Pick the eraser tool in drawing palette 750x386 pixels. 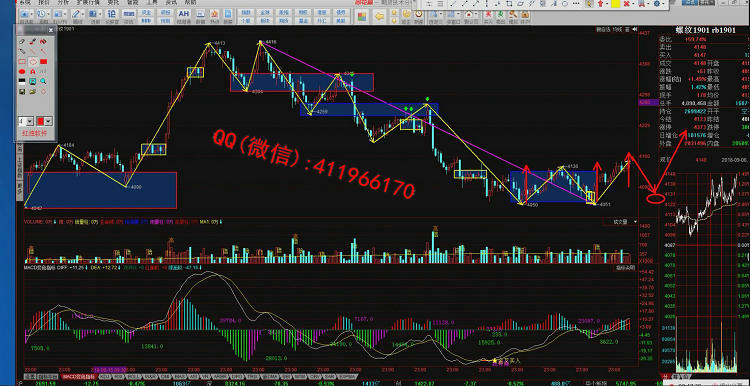[x=22, y=42]
